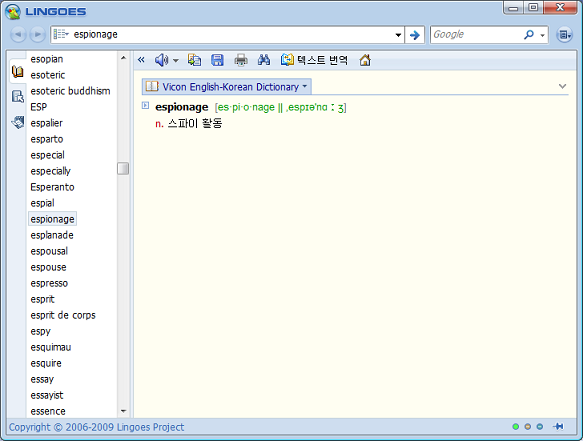Screen dimensions: 583x441
Task: Open the dictionary index icon in search box
Action: (x=61, y=34)
